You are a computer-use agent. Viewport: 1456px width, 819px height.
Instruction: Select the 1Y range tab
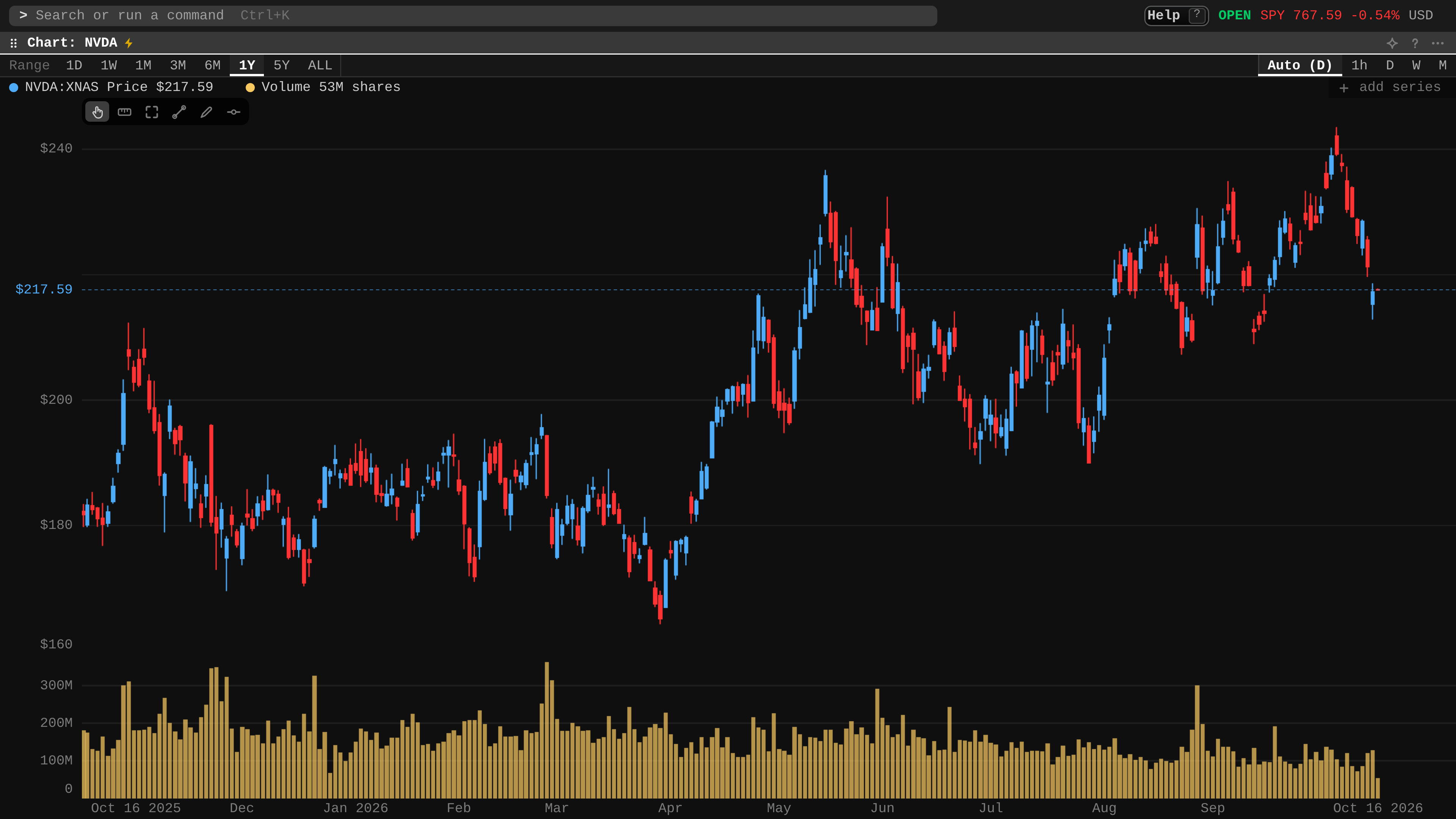click(247, 65)
